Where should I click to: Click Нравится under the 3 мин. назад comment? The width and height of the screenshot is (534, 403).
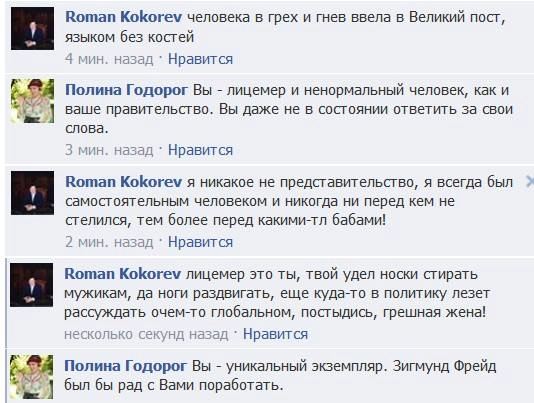(x=201, y=150)
